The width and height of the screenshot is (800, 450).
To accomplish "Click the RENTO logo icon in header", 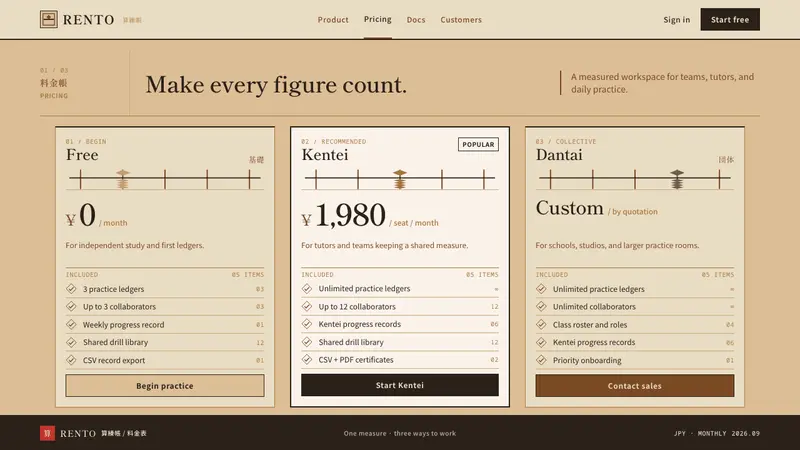I will [48, 19].
